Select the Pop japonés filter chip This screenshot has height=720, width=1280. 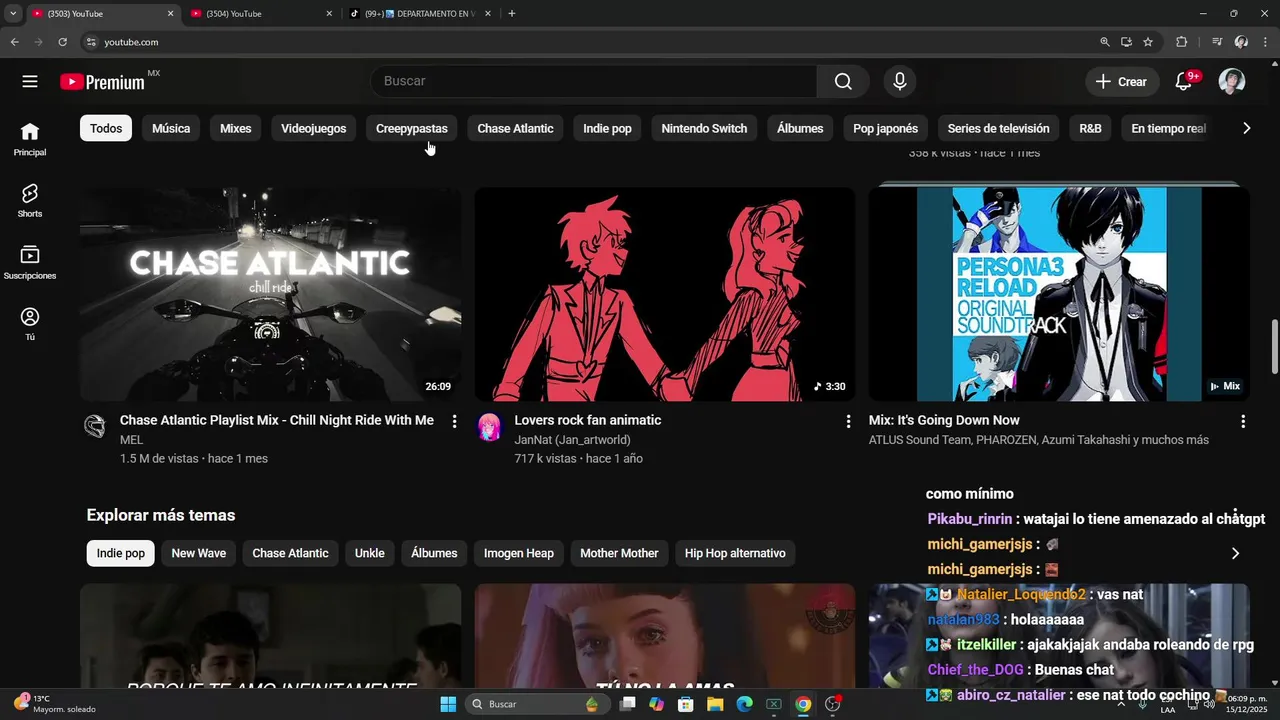[x=886, y=128]
